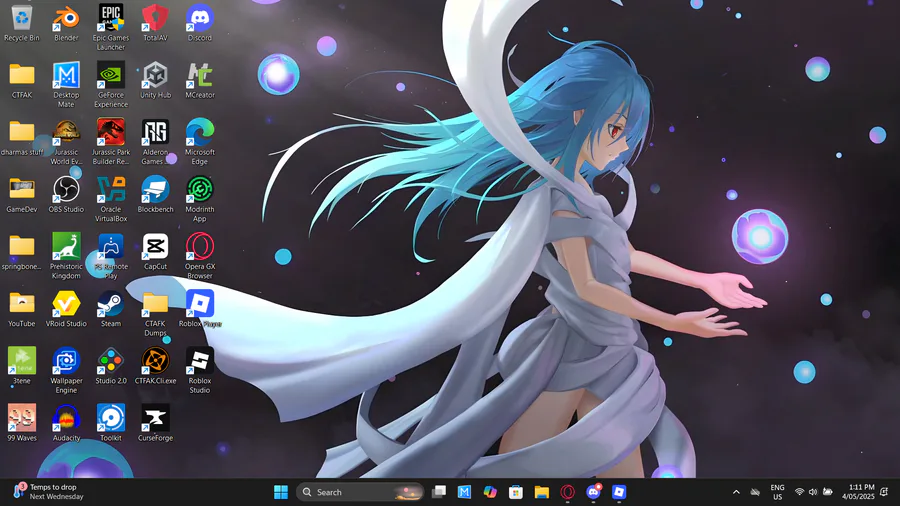This screenshot has width=900, height=506.
Task: Click the CurseForge desktop shortcut
Action: [x=155, y=423]
